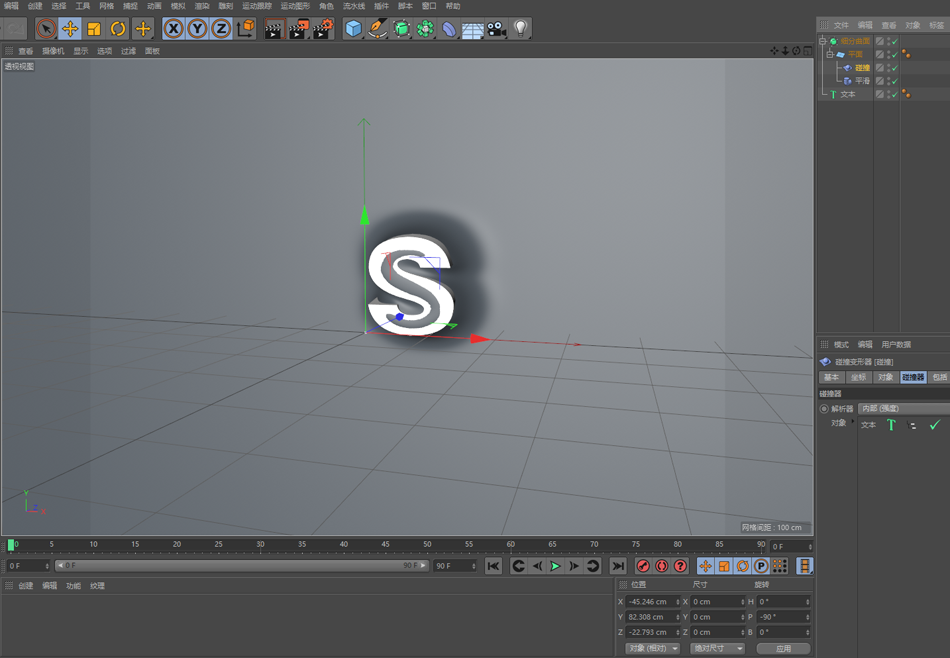Expand the 对象 list arrow
This screenshot has height=658, width=950.
point(853,421)
